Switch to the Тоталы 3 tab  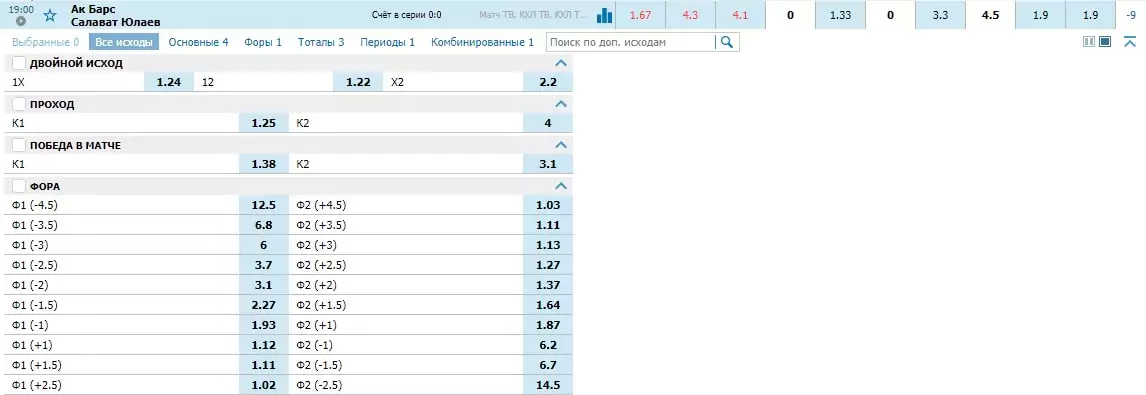[321, 42]
